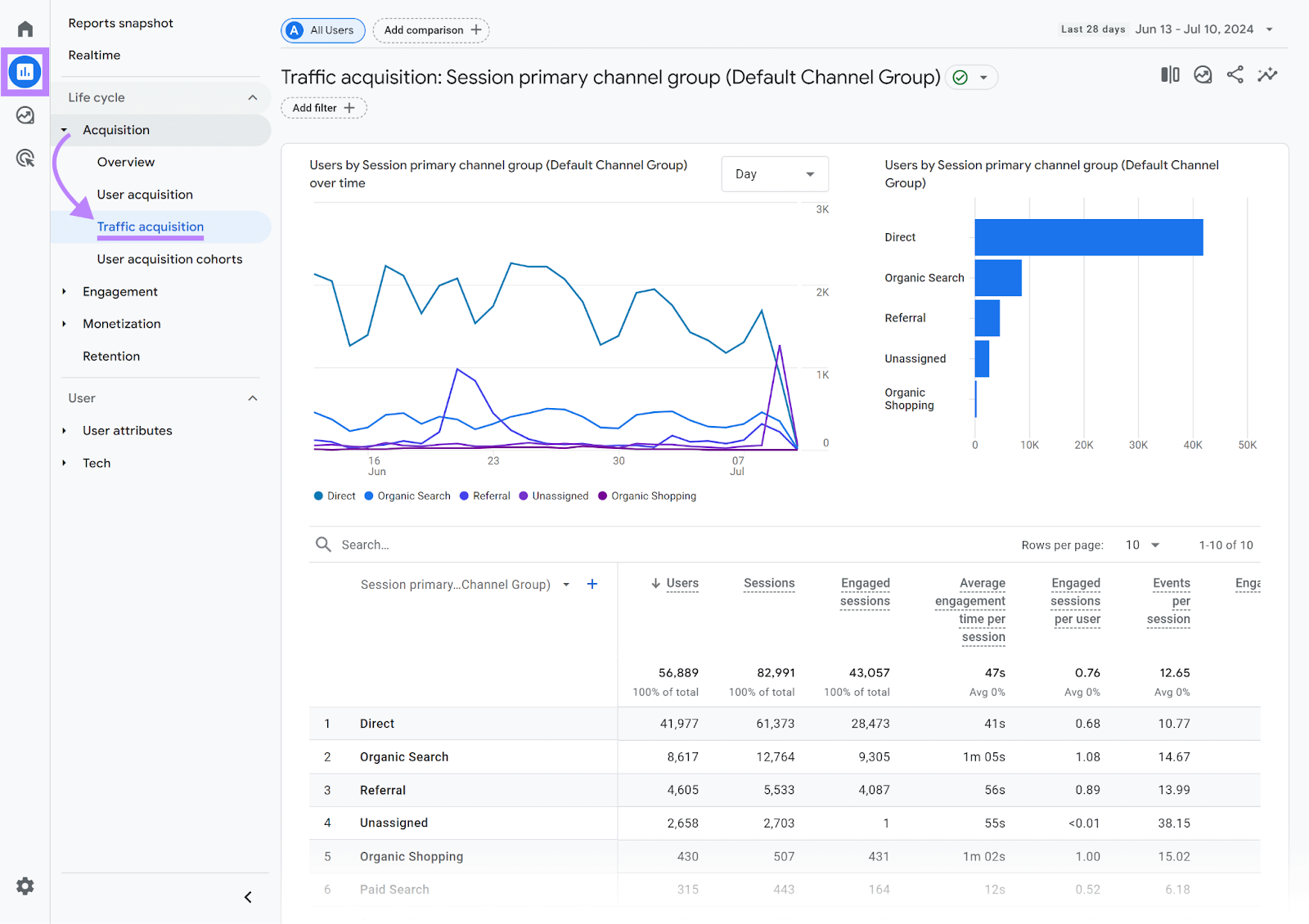The width and height of the screenshot is (1309, 924).
Task: Click the Add comparison button
Action: coord(430,30)
